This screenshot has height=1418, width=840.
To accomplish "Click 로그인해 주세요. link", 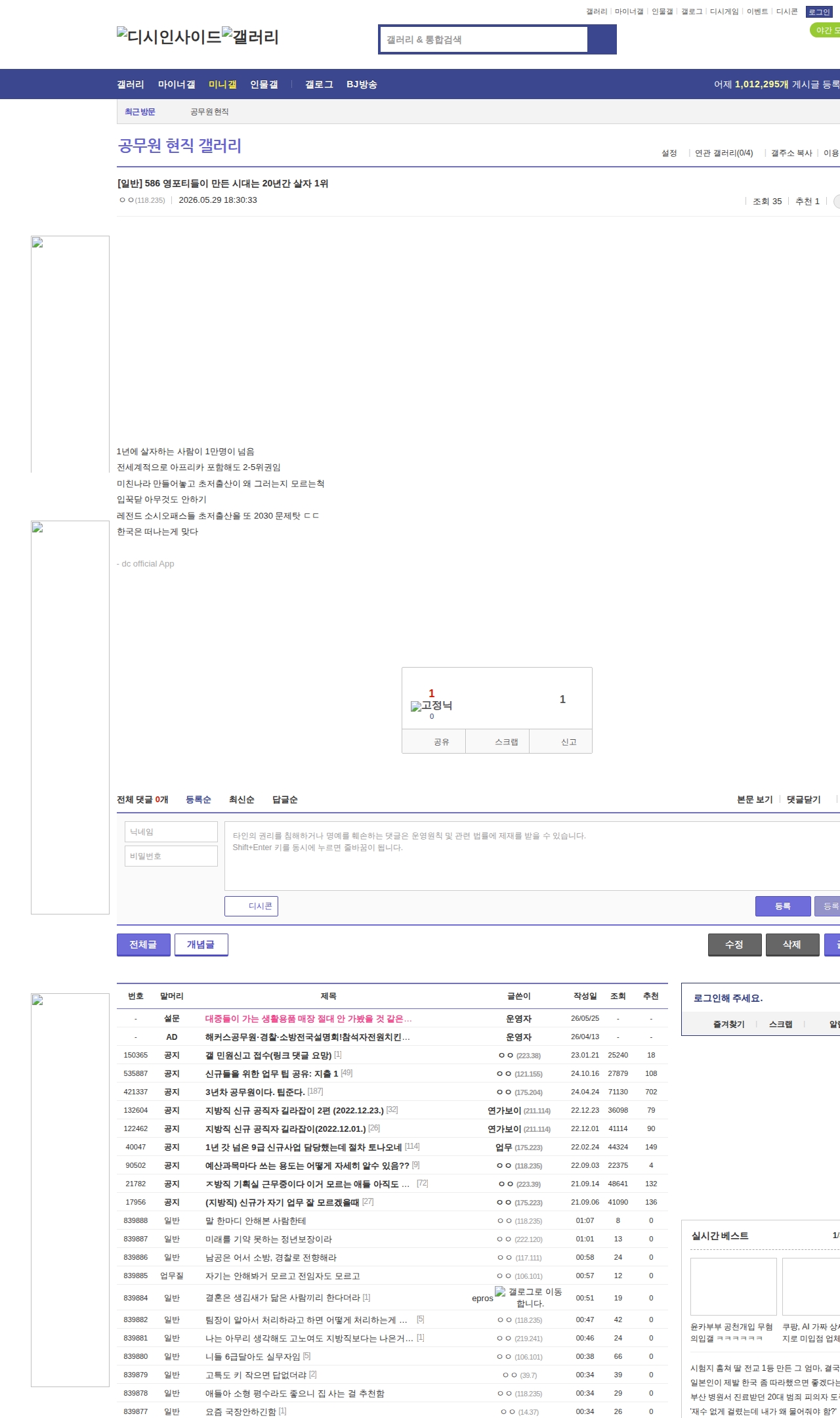I will tap(728, 998).
